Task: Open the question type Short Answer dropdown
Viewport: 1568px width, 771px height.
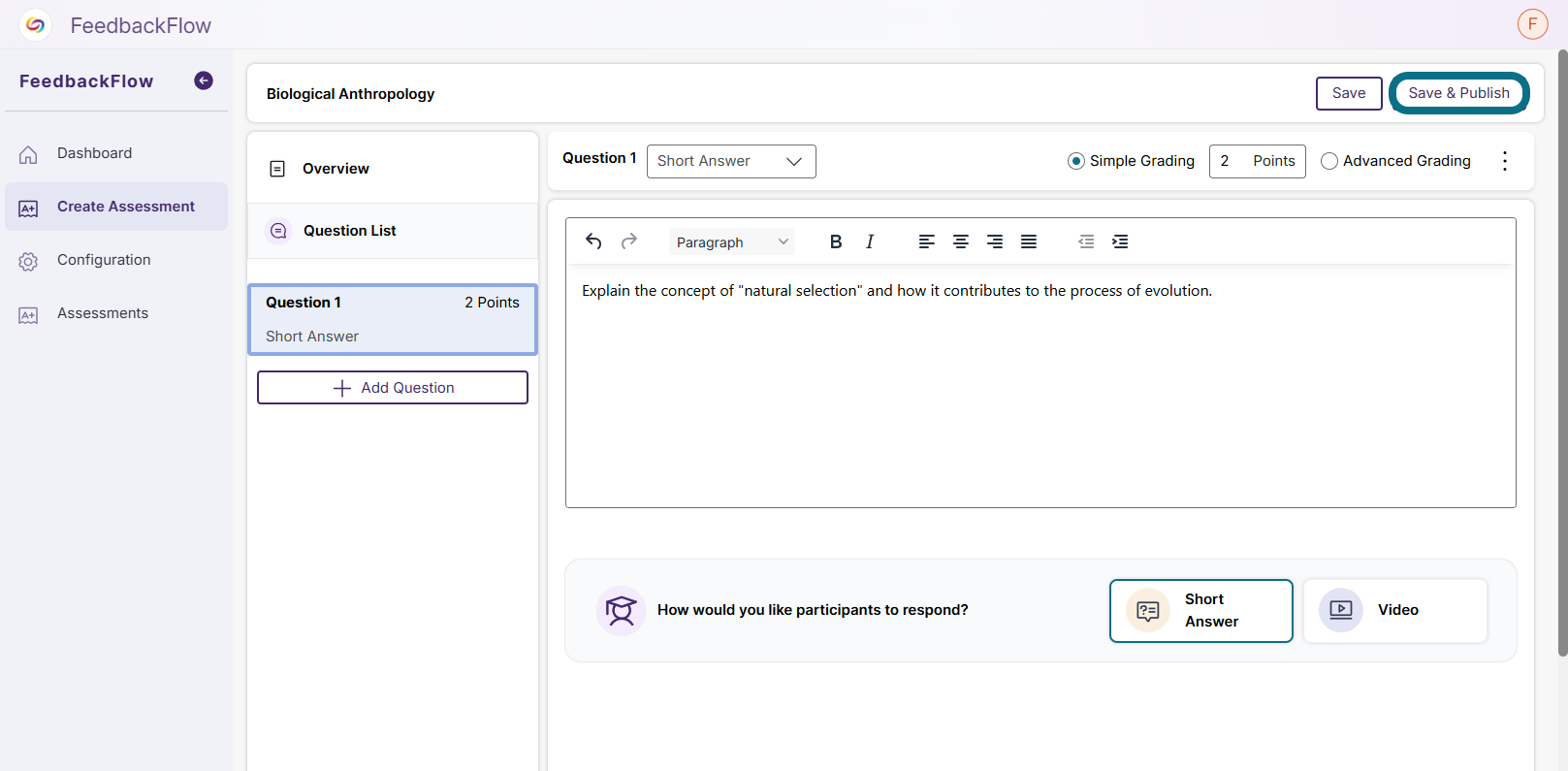Action: (731, 161)
